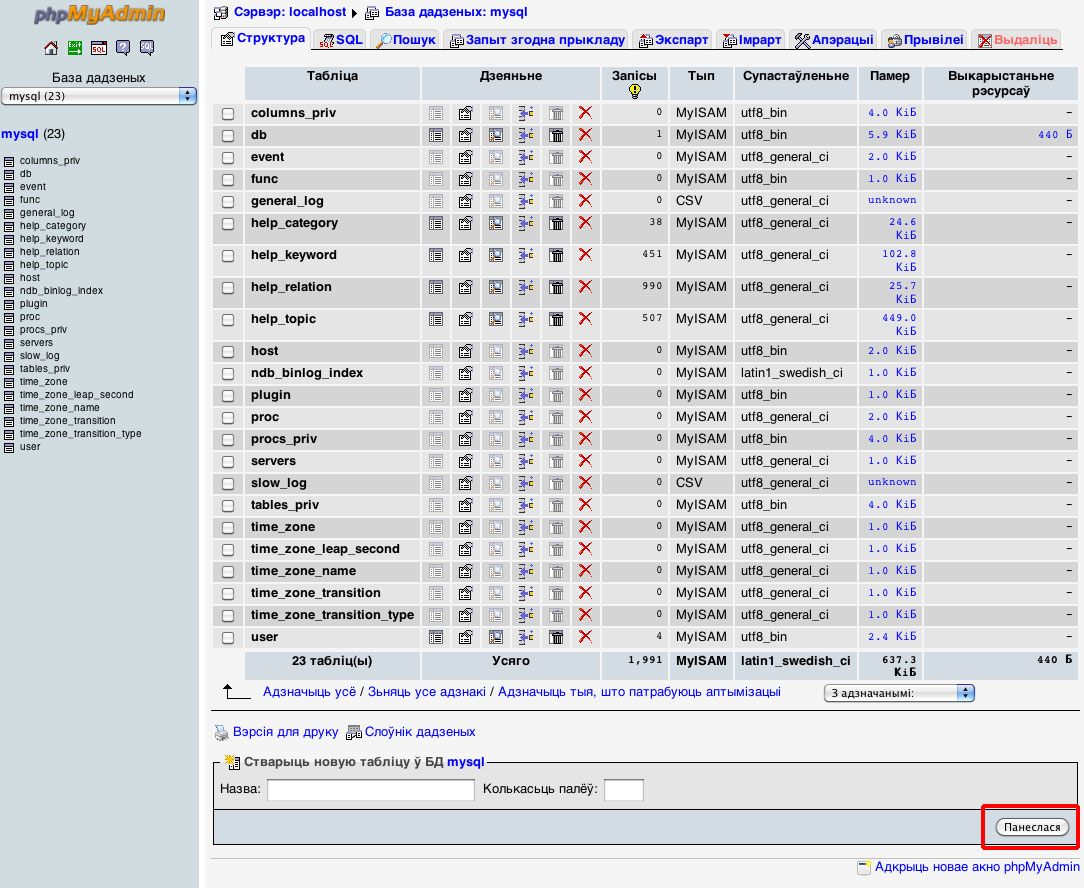Click 'Адкрыць новае акно phpMyAdmin' link
This screenshot has height=888, width=1084.
(x=977, y=867)
